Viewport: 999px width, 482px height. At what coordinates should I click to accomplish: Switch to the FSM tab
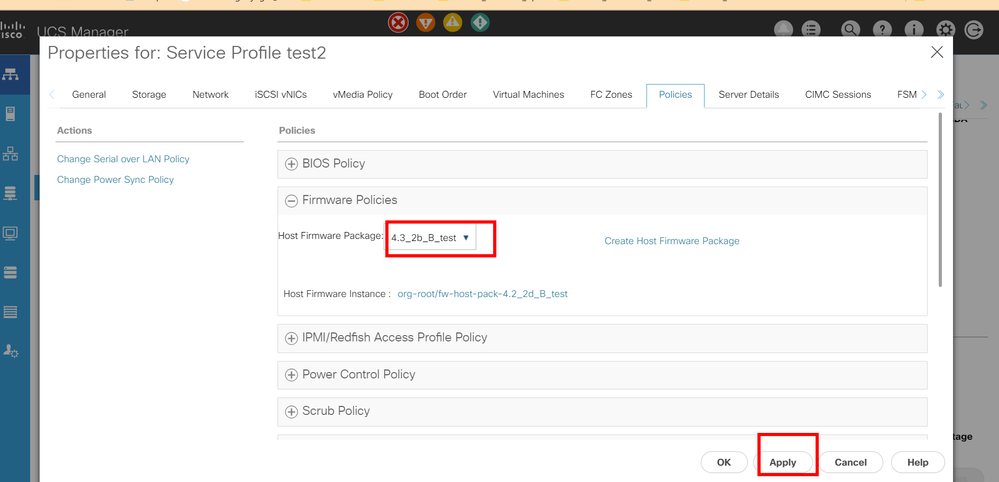click(x=907, y=94)
